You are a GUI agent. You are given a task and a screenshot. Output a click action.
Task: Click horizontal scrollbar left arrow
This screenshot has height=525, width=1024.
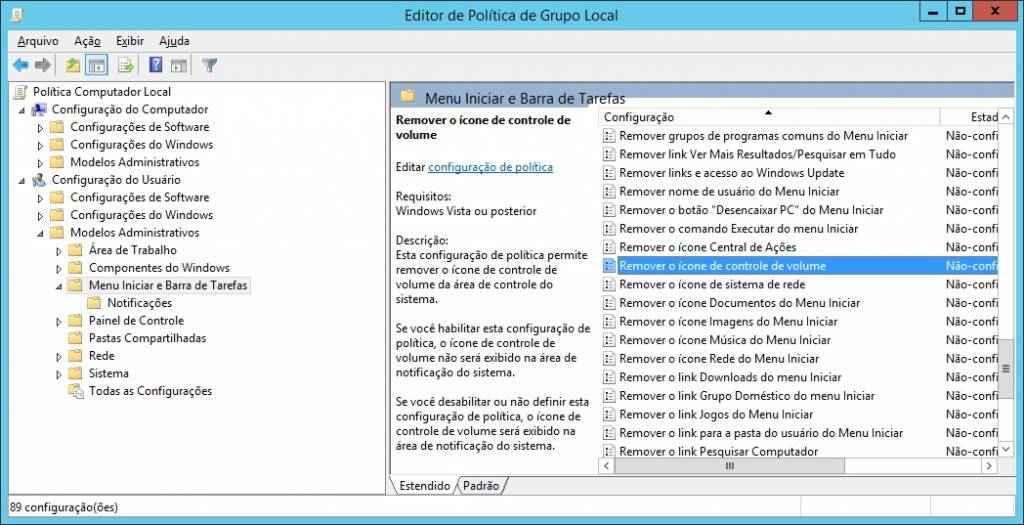(607, 466)
